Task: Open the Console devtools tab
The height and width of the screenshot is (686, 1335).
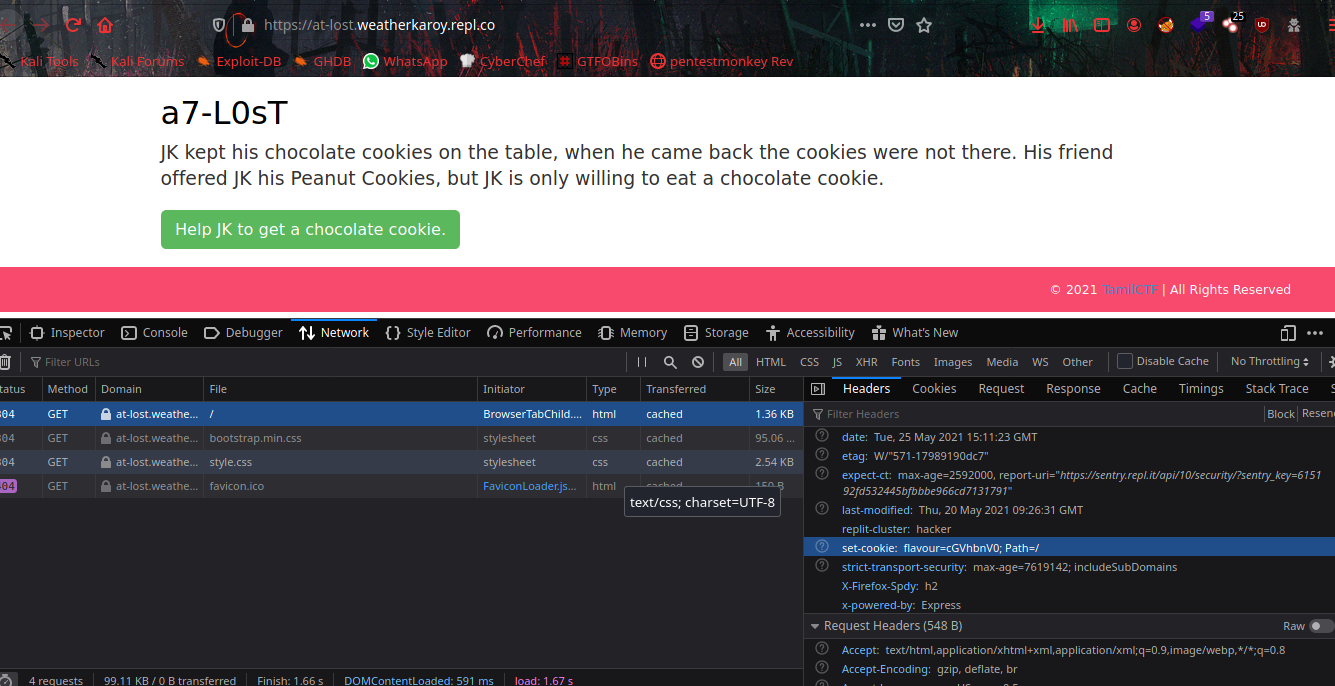Action: click(154, 333)
